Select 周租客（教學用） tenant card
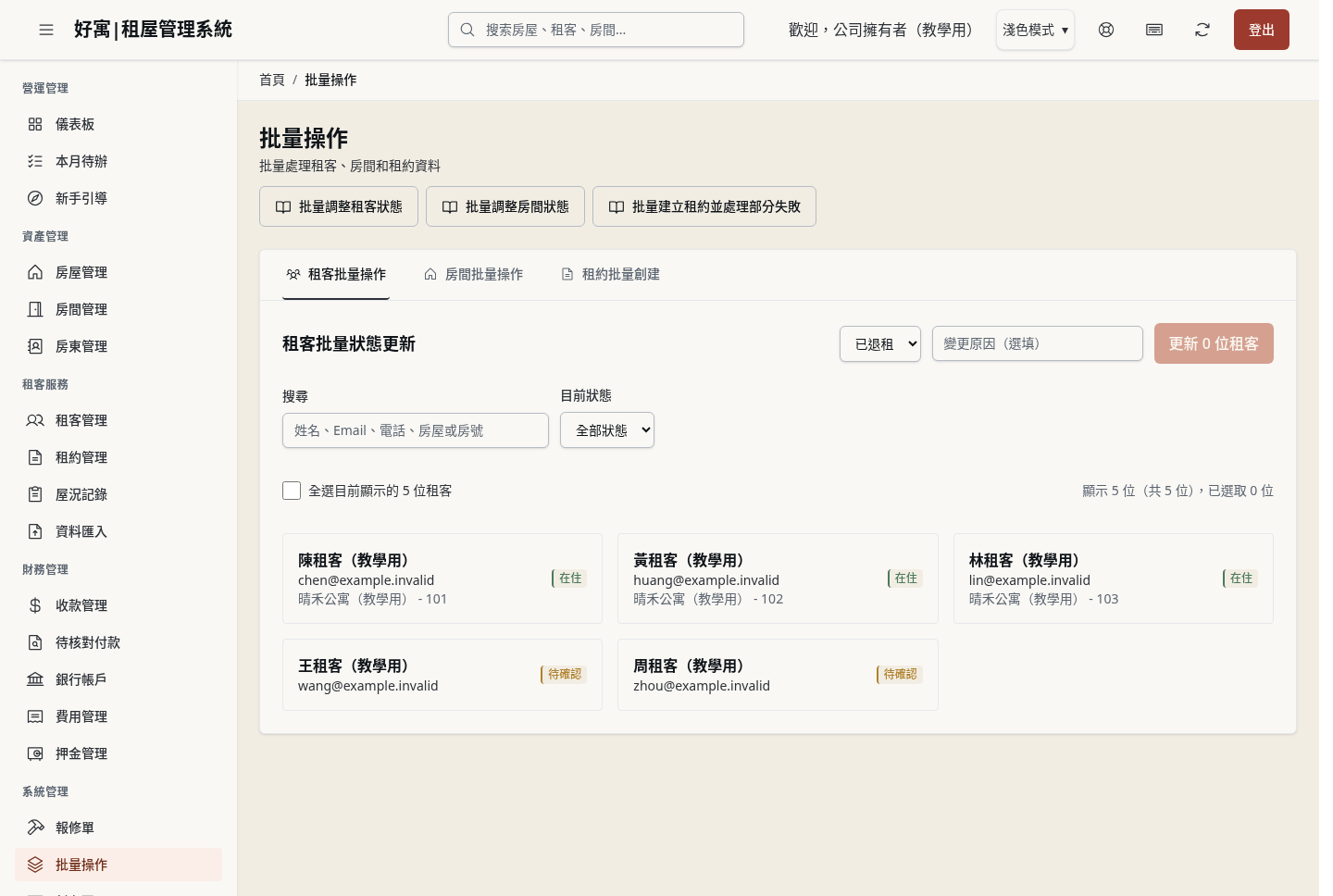This screenshot has width=1333, height=896. tap(778, 675)
